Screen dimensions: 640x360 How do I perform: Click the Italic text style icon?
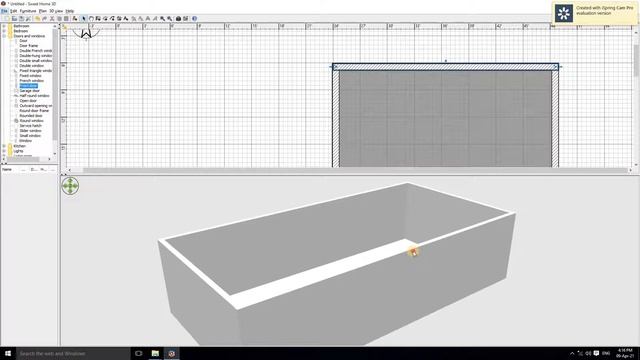coord(155,18)
